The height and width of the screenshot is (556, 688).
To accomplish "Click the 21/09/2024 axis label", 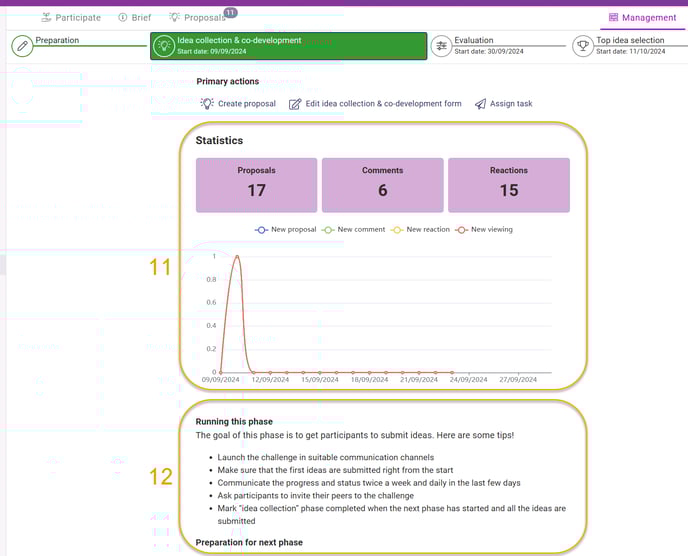I will (419, 380).
